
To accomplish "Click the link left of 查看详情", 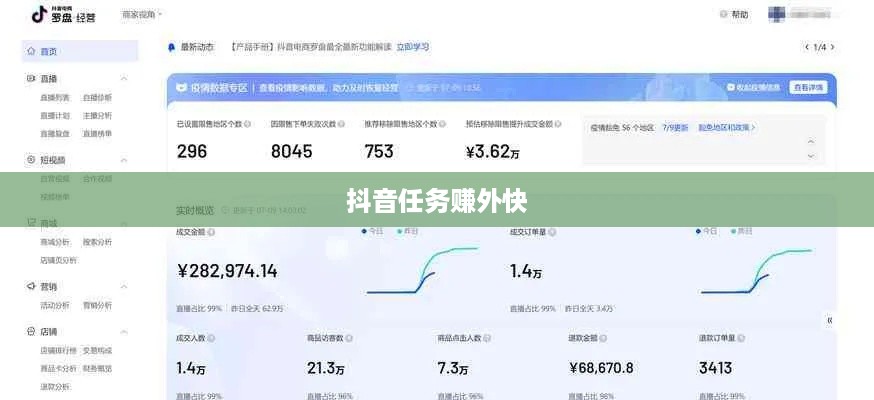I will point(754,87).
